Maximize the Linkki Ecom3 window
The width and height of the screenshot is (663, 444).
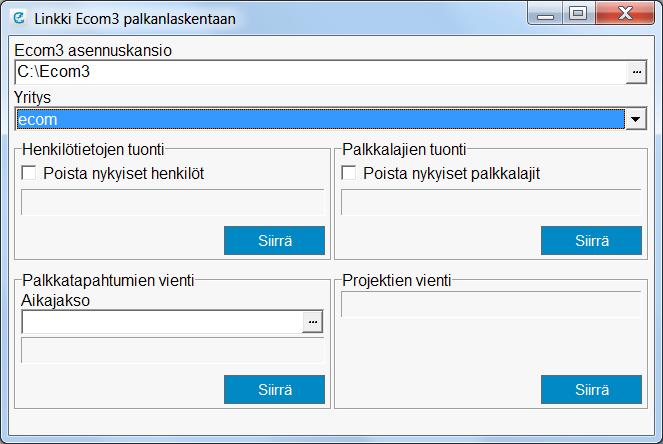pos(578,14)
